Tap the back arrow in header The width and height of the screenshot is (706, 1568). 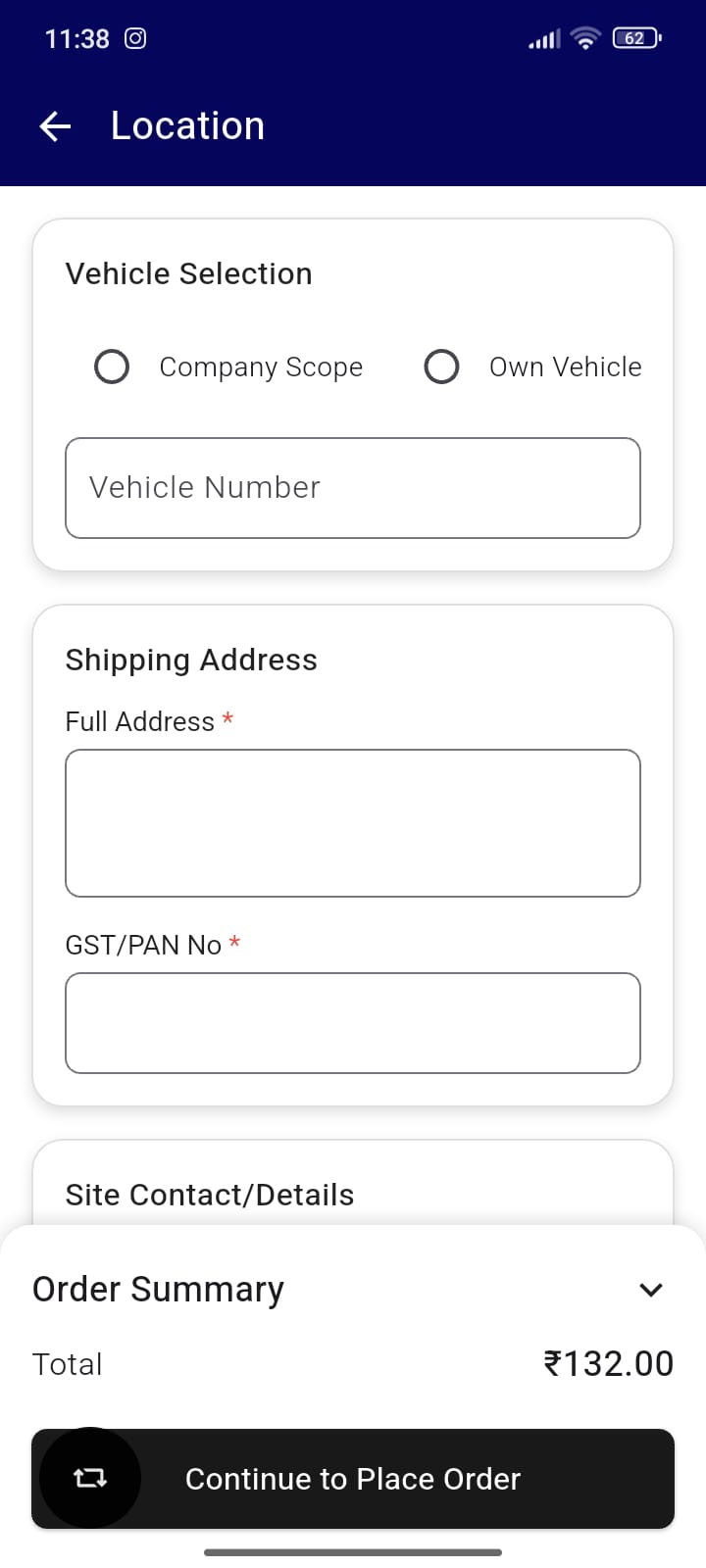point(55,126)
